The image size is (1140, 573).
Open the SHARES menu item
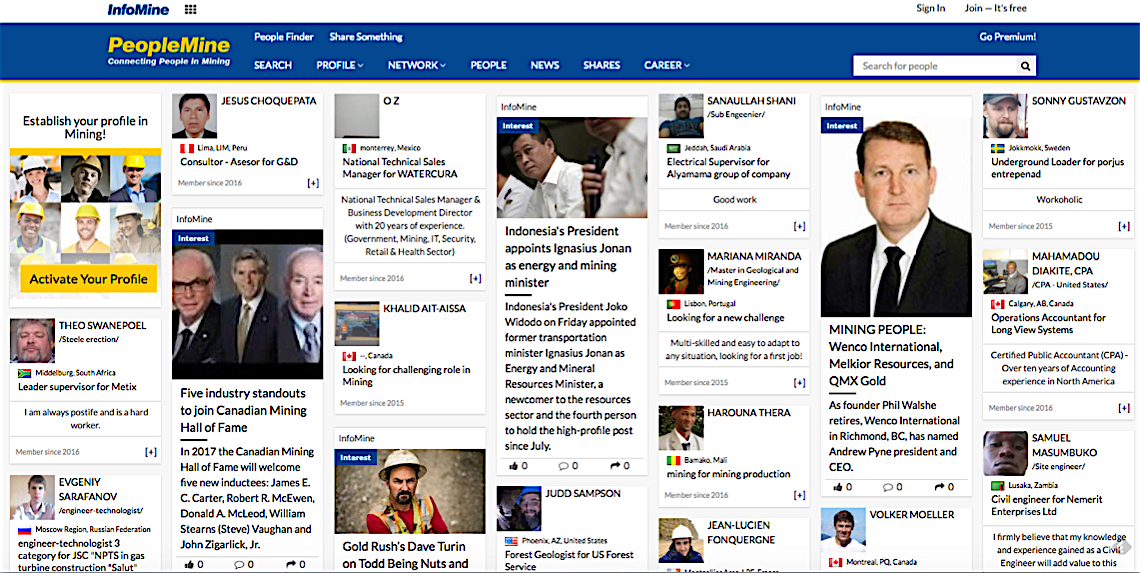601,65
